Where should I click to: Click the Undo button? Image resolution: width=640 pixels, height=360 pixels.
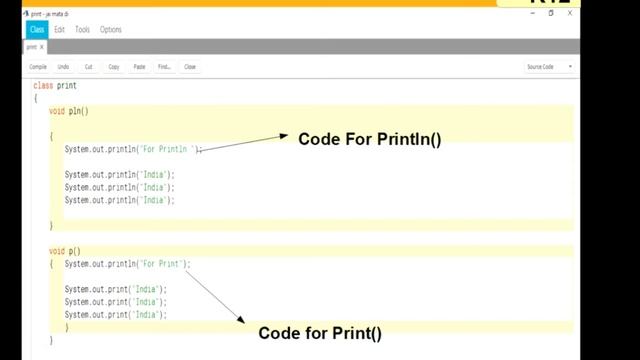(63, 67)
